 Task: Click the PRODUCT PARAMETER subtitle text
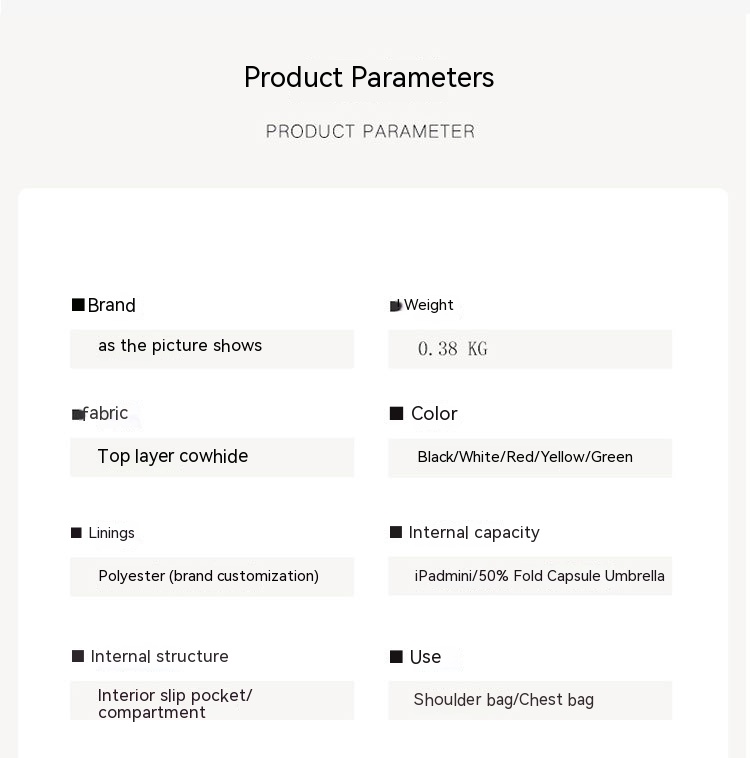tap(370, 131)
